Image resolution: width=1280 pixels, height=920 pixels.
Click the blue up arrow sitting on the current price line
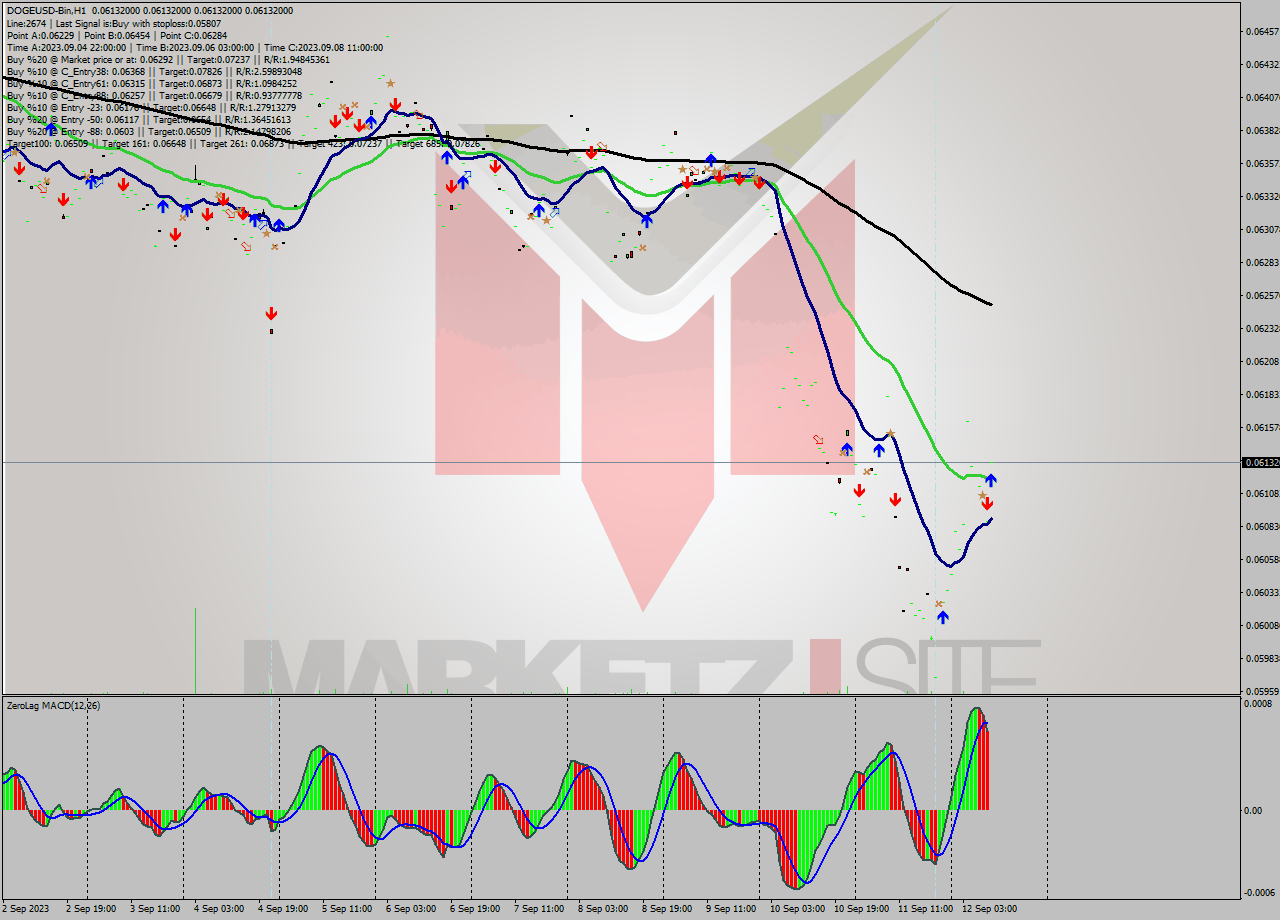[991, 480]
